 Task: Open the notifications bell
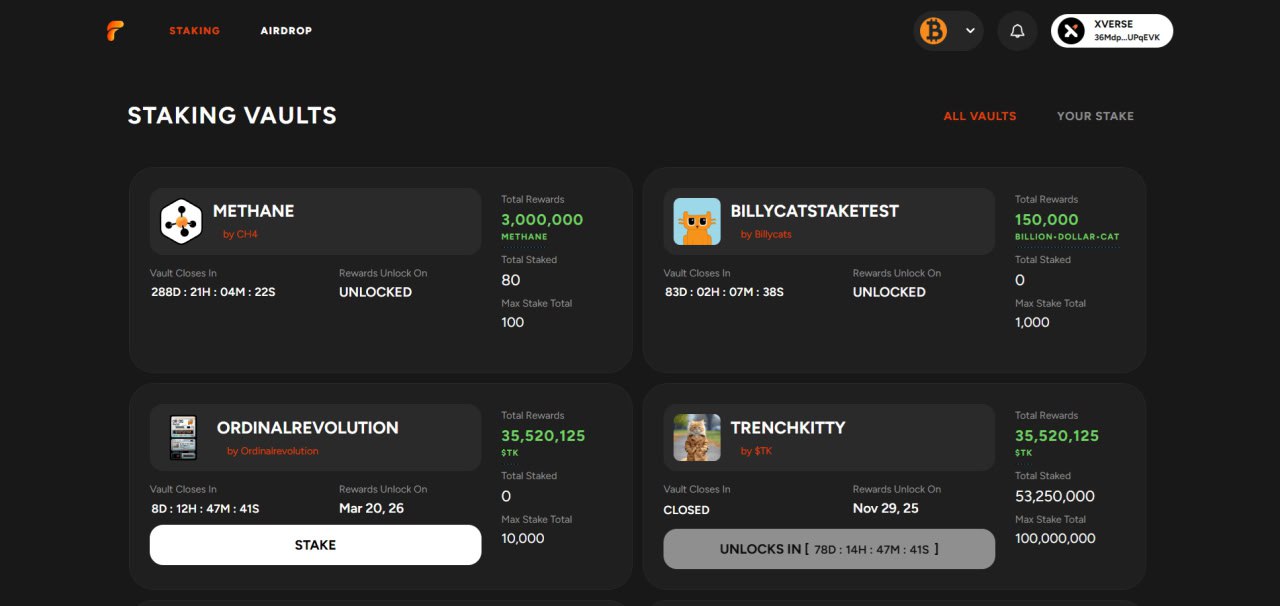(x=1017, y=31)
